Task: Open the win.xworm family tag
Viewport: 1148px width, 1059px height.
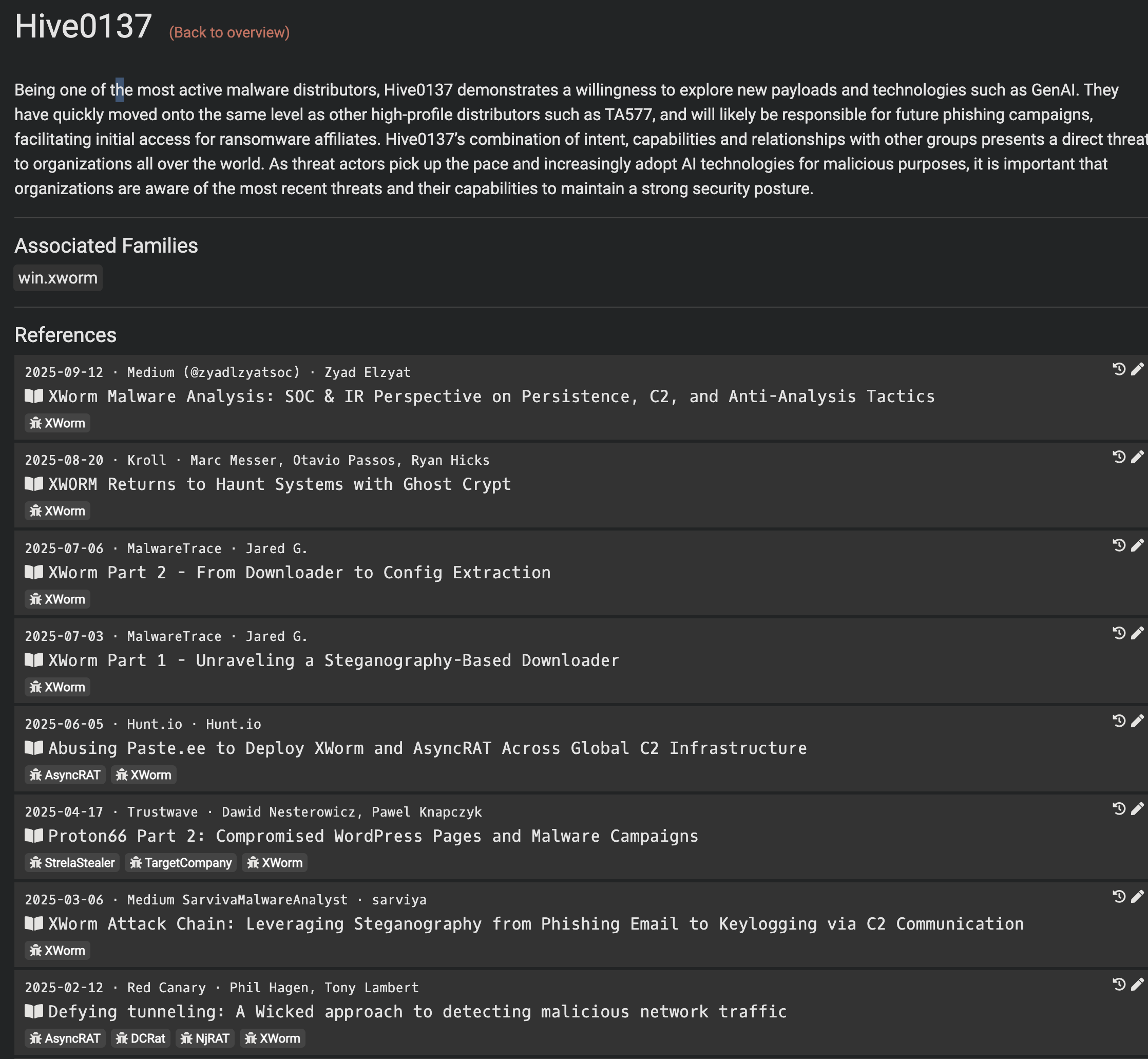Action: (x=58, y=278)
